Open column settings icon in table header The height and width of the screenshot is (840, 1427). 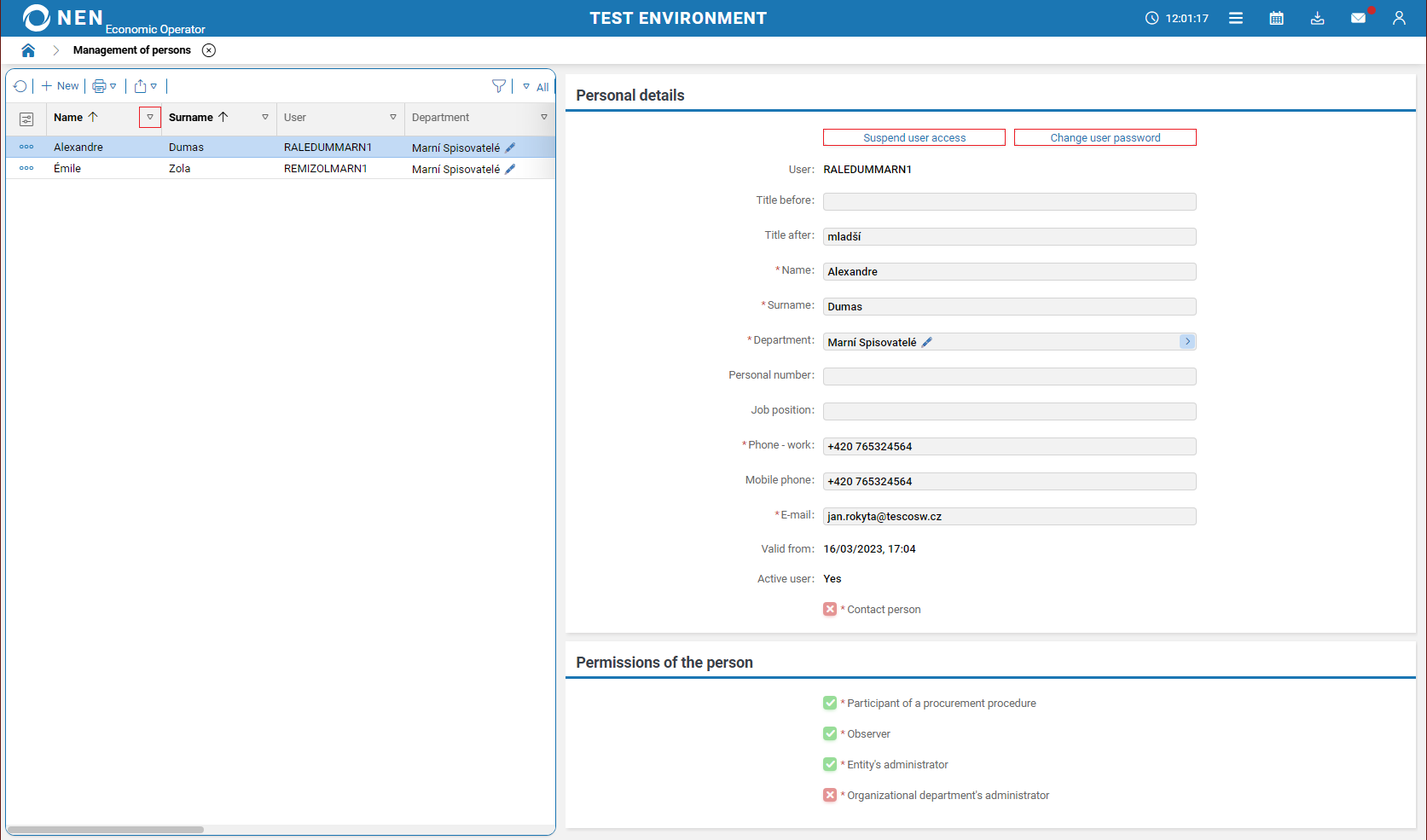tap(26, 119)
